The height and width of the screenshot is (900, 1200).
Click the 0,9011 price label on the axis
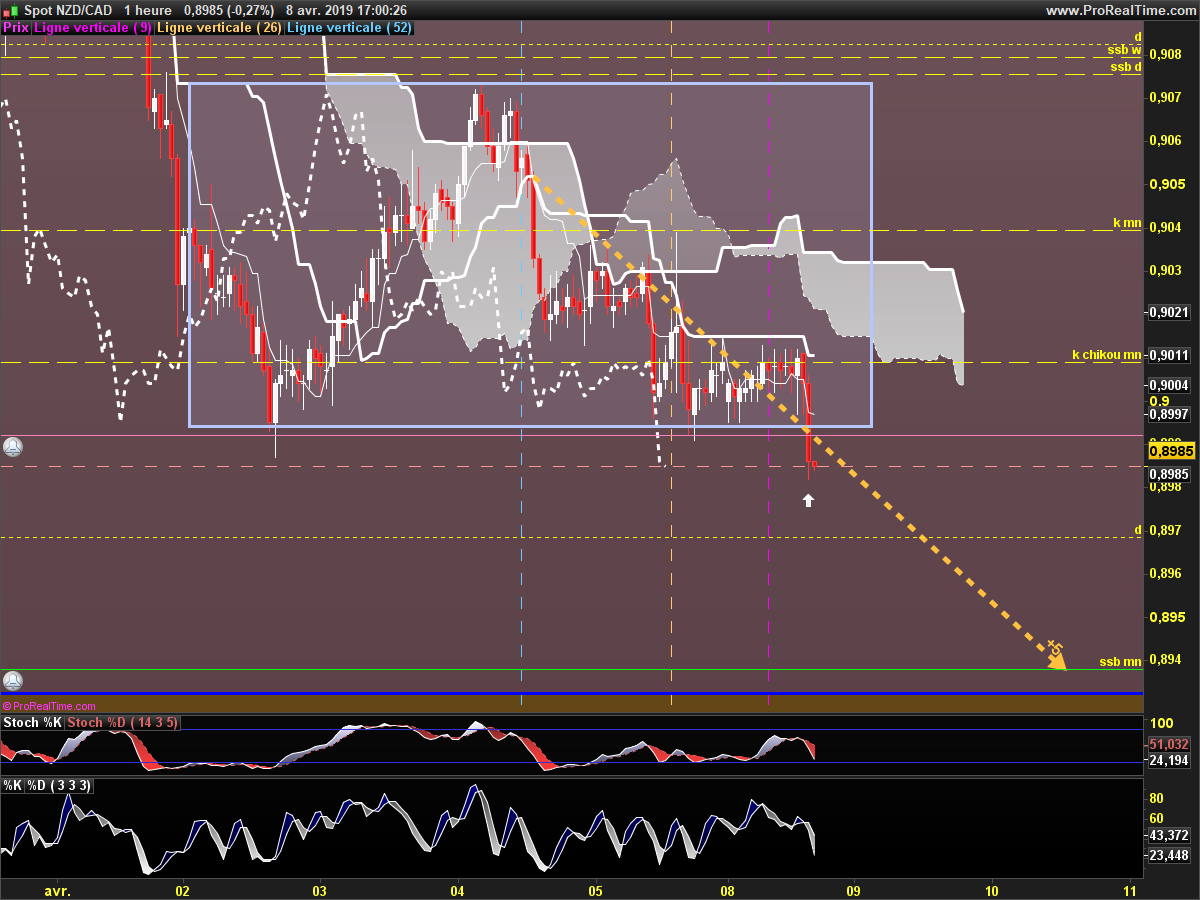coord(1169,354)
